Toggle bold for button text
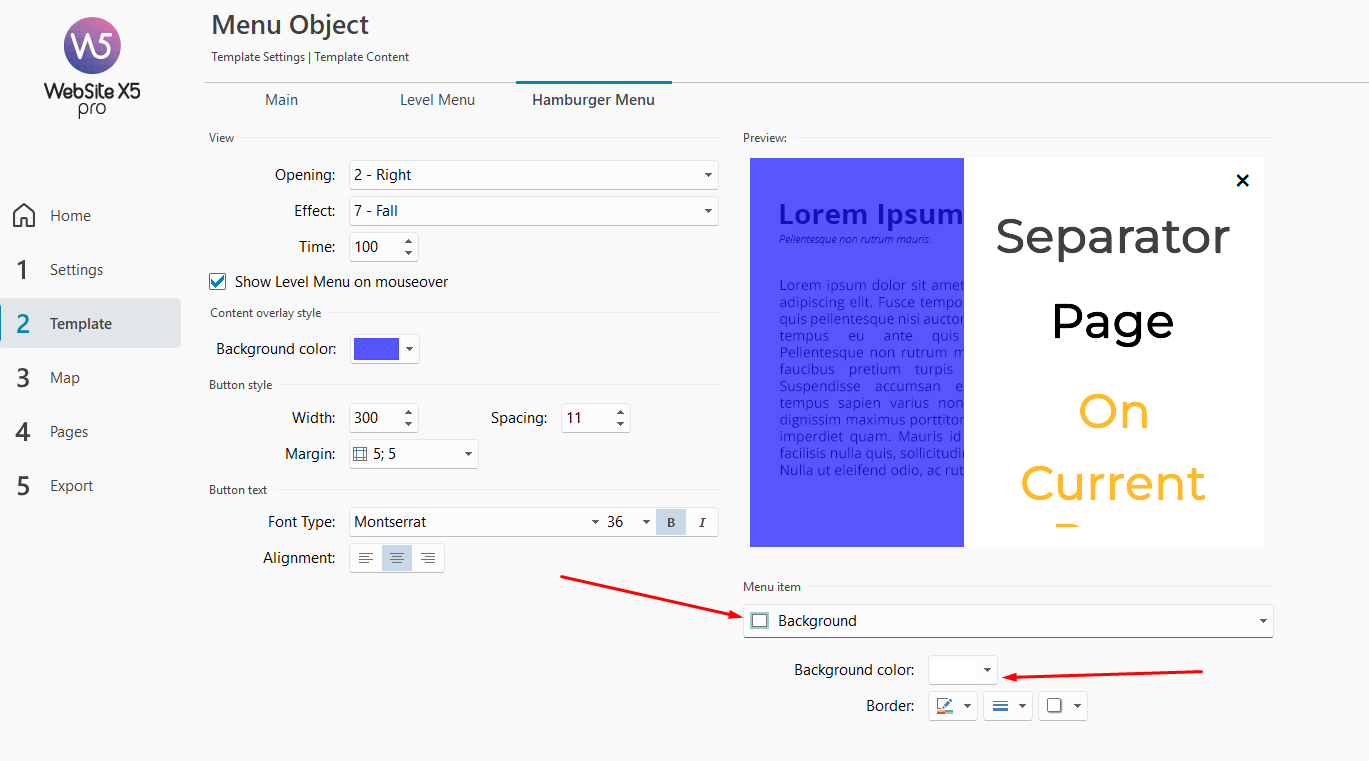The height and width of the screenshot is (761, 1369). (671, 522)
